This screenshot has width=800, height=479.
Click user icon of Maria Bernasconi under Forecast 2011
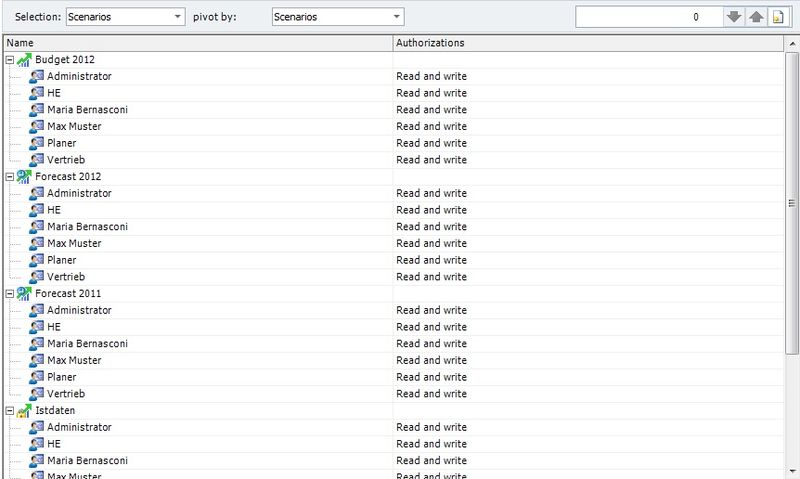coord(36,343)
